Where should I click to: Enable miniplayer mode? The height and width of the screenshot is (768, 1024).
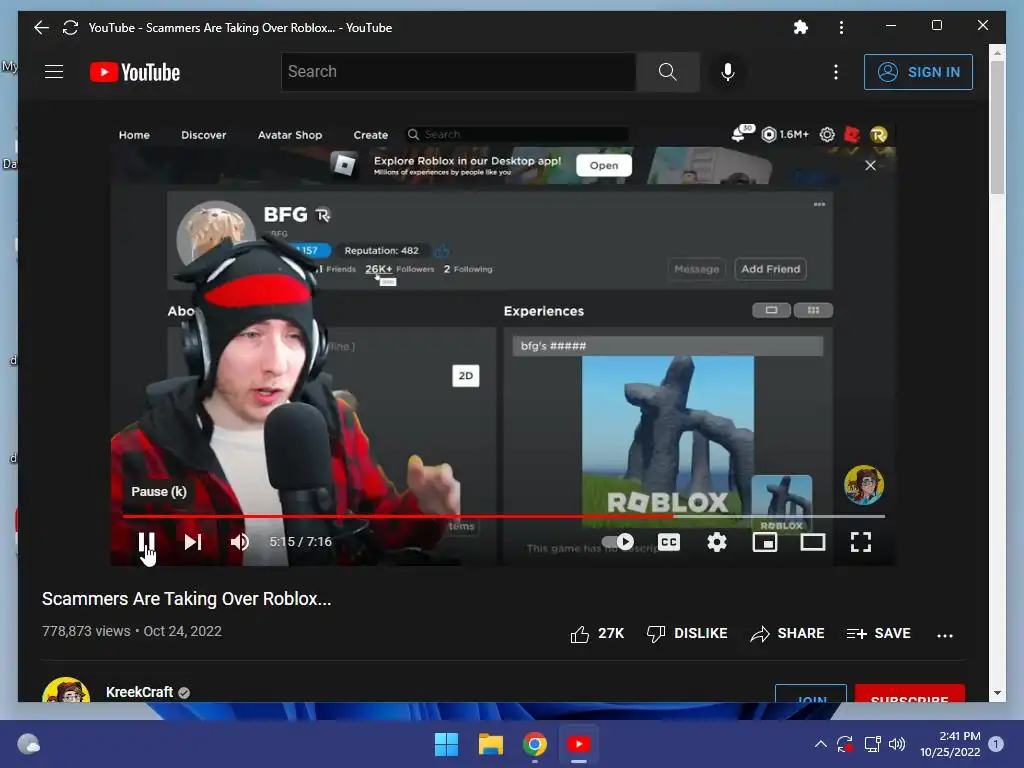coord(765,542)
